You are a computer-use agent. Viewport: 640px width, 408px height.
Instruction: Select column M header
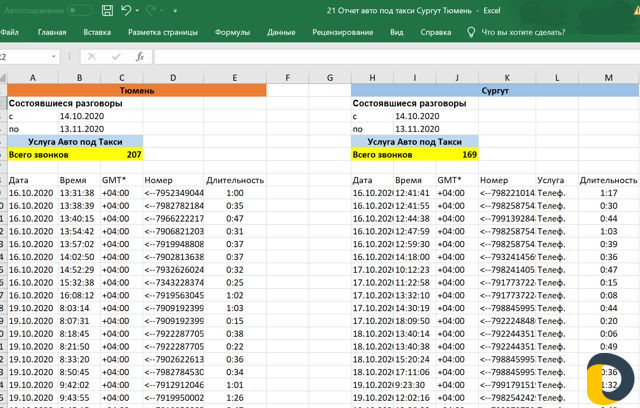click(609, 78)
